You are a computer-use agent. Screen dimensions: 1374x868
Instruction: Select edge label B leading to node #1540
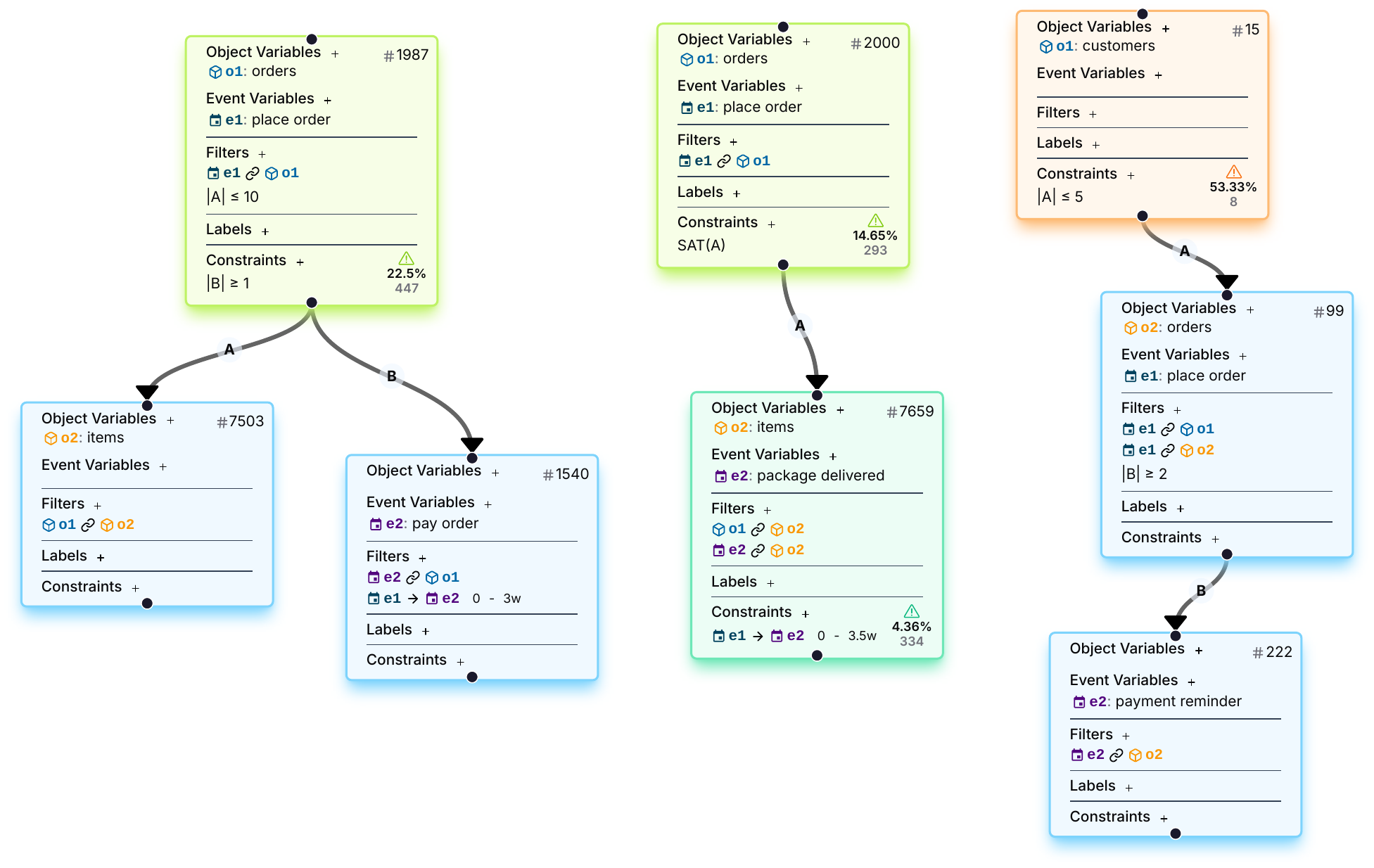[x=391, y=376]
